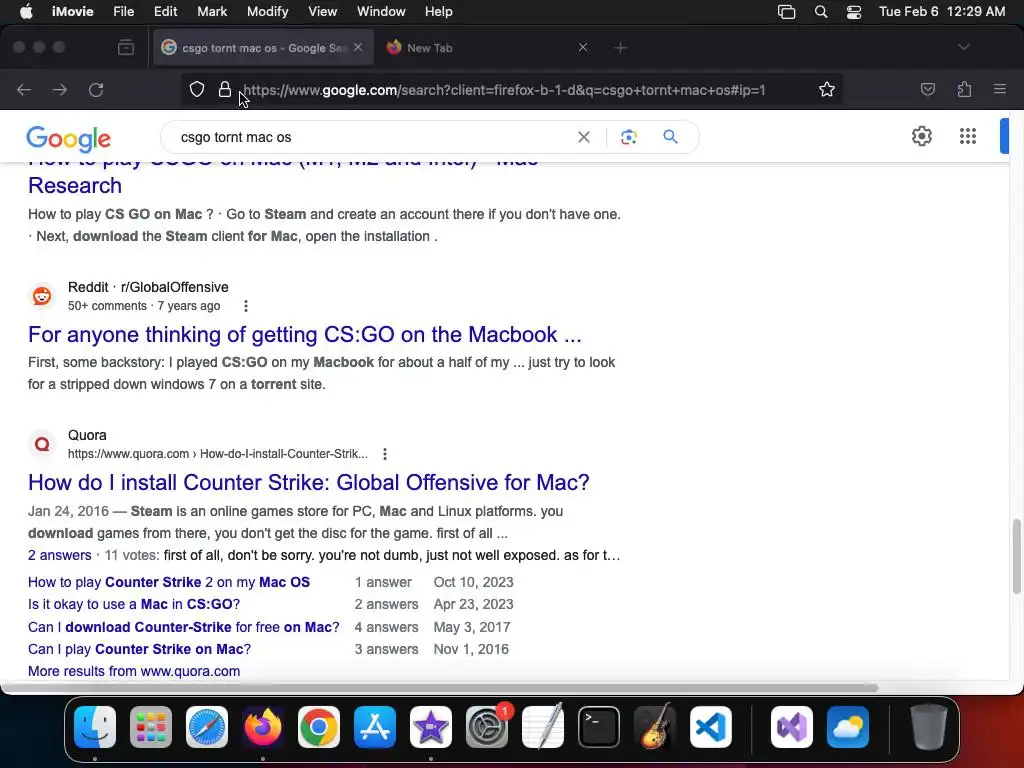
Task: Open the Modify menu
Action: [x=268, y=12]
